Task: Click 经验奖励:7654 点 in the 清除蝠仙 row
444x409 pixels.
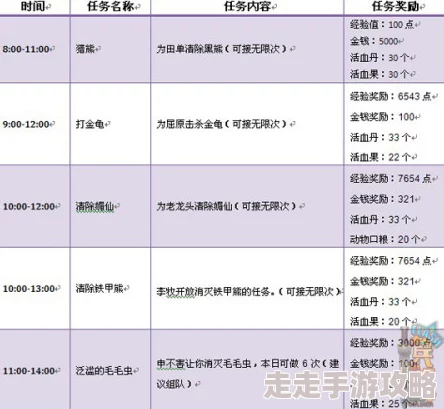Action: (x=391, y=179)
